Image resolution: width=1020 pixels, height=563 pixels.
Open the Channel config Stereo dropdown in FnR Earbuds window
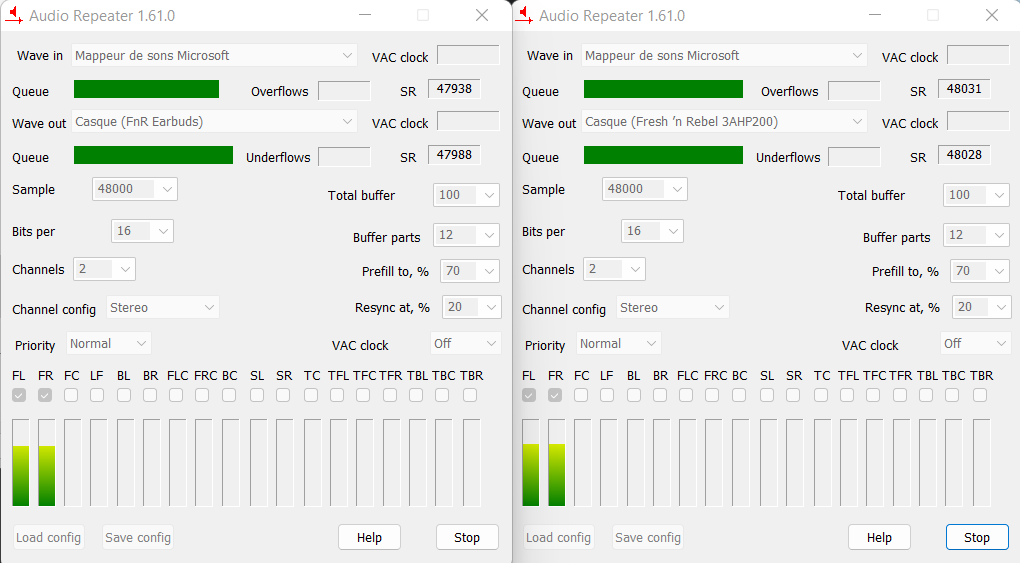click(x=162, y=308)
